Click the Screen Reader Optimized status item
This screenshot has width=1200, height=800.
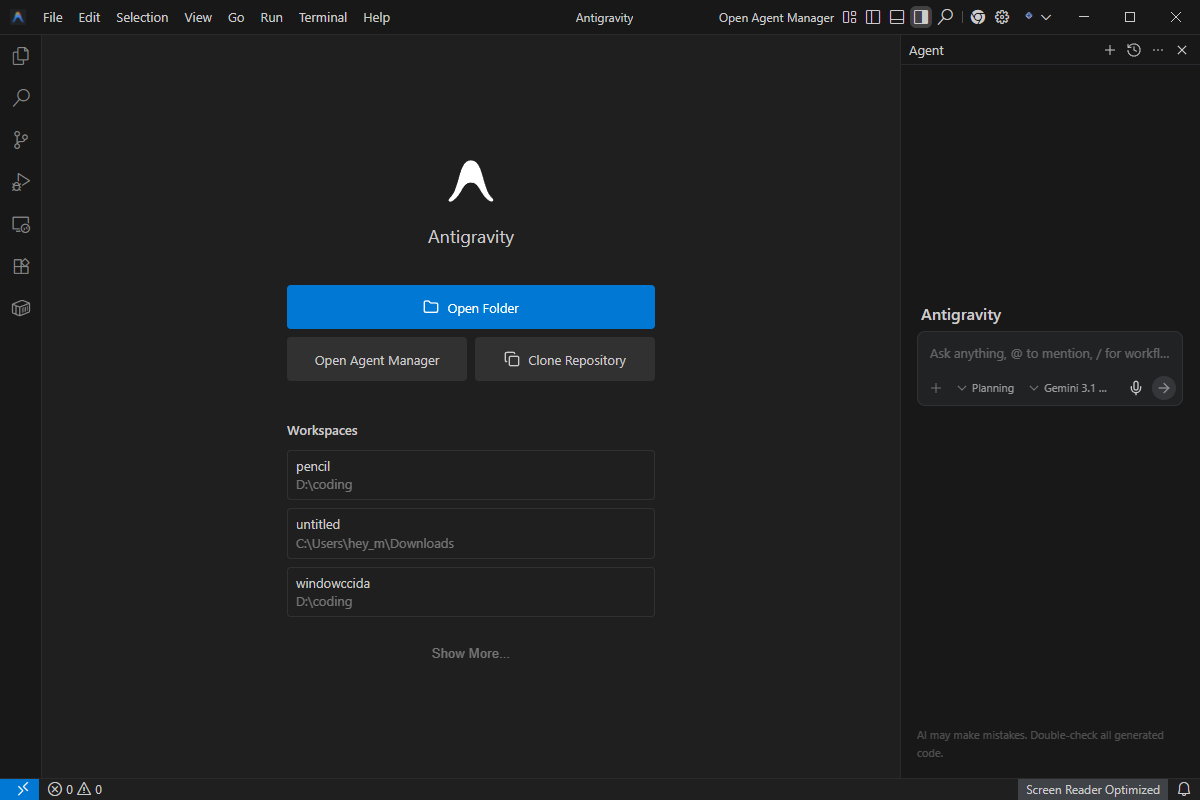1093,789
